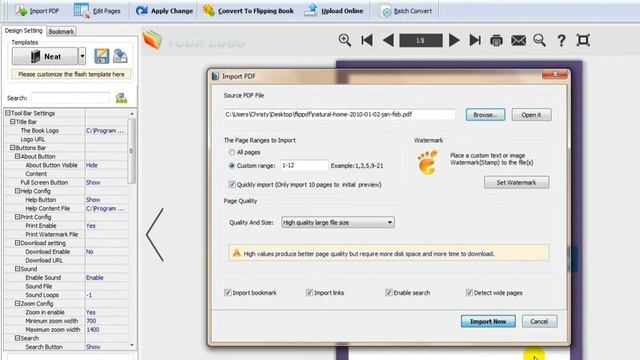This screenshot has width=640, height=360.
Task: Select the Enable Sound row
Action: (66, 278)
